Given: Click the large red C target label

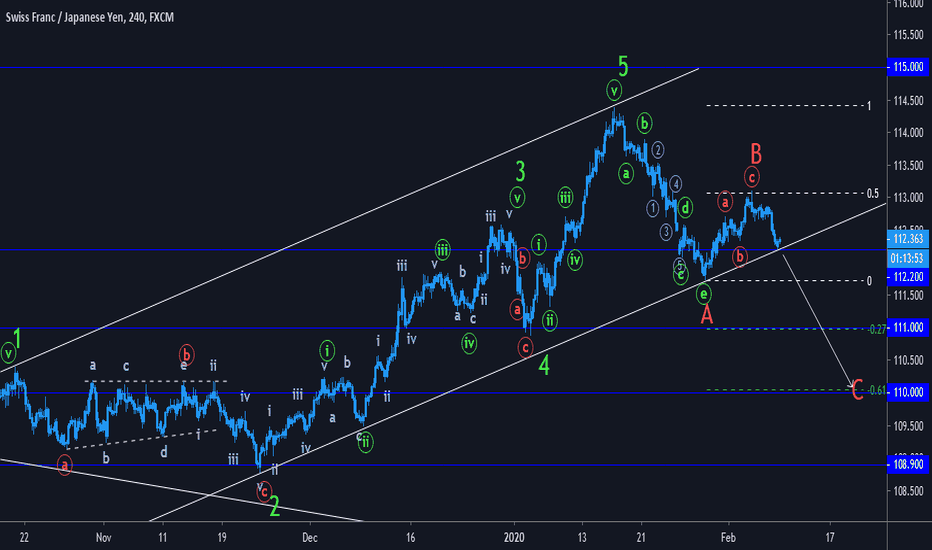Looking at the screenshot, I should (857, 390).
